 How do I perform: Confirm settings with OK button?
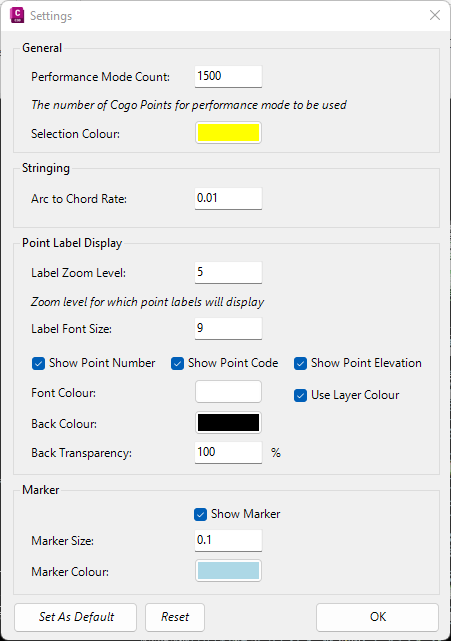[377, 617]
